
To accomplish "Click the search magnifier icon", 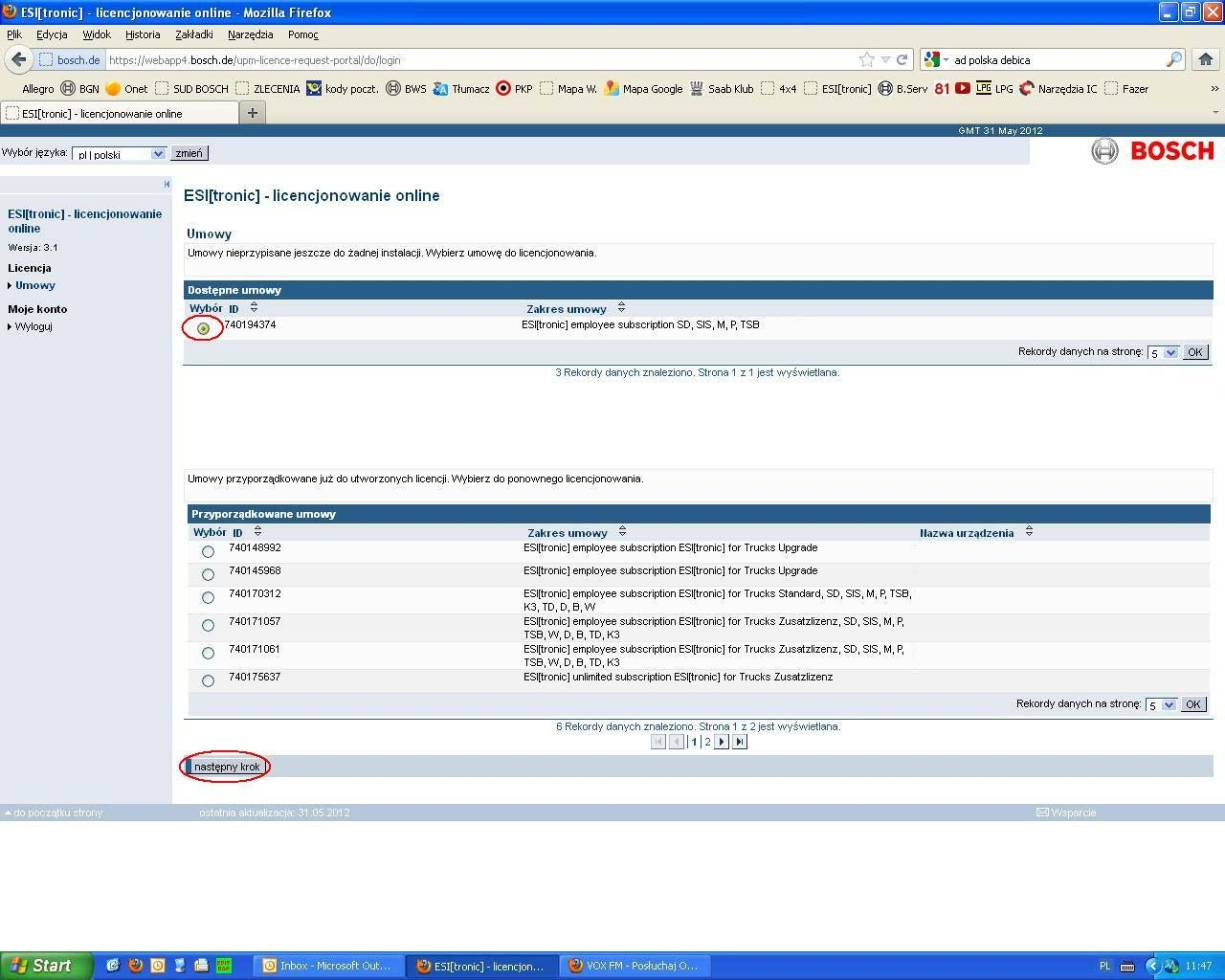I will coord(1173,59).
